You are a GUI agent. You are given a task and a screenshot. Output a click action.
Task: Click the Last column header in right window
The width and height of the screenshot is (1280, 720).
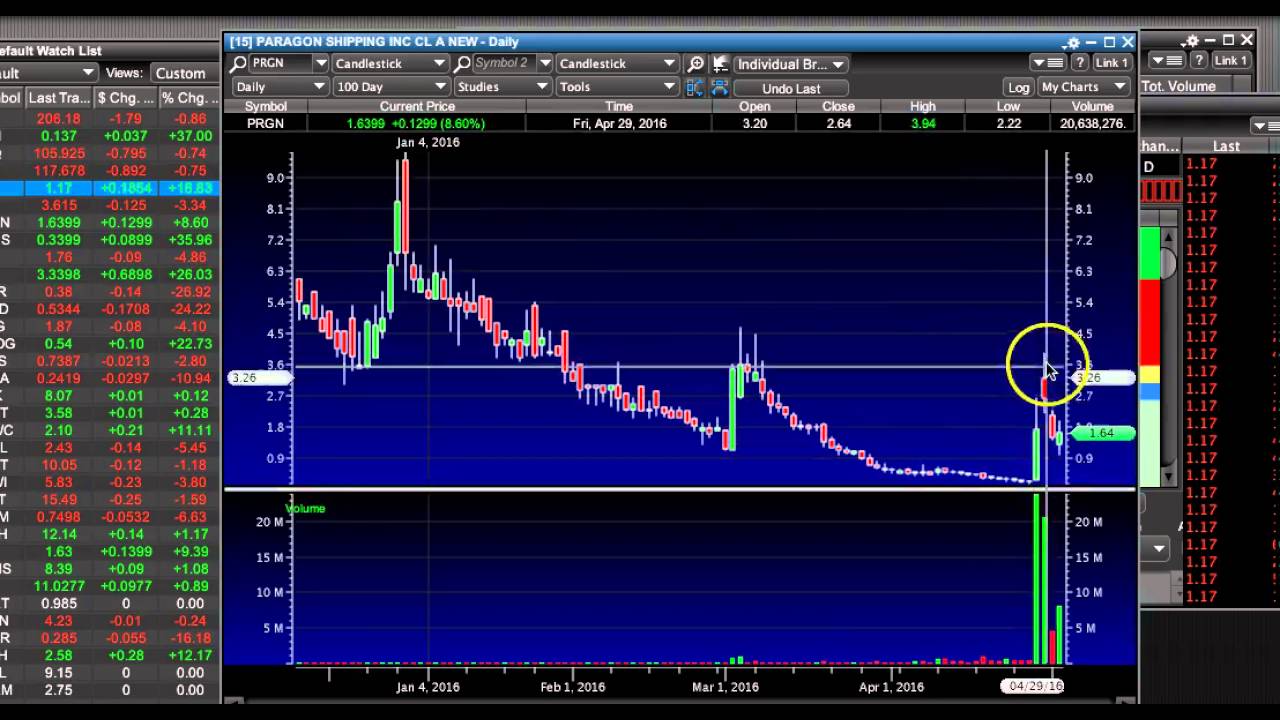click(1226, 146)
